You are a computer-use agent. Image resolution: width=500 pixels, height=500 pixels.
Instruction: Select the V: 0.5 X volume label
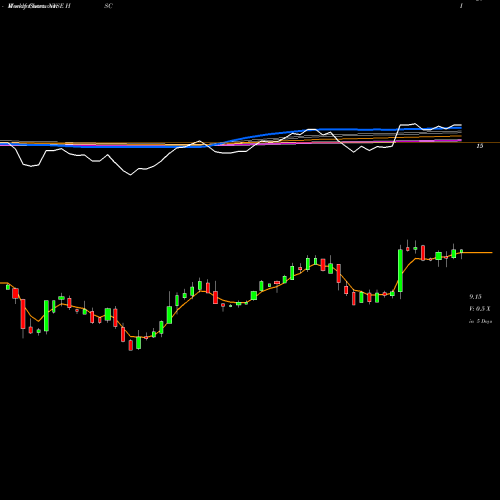point(480,309)
